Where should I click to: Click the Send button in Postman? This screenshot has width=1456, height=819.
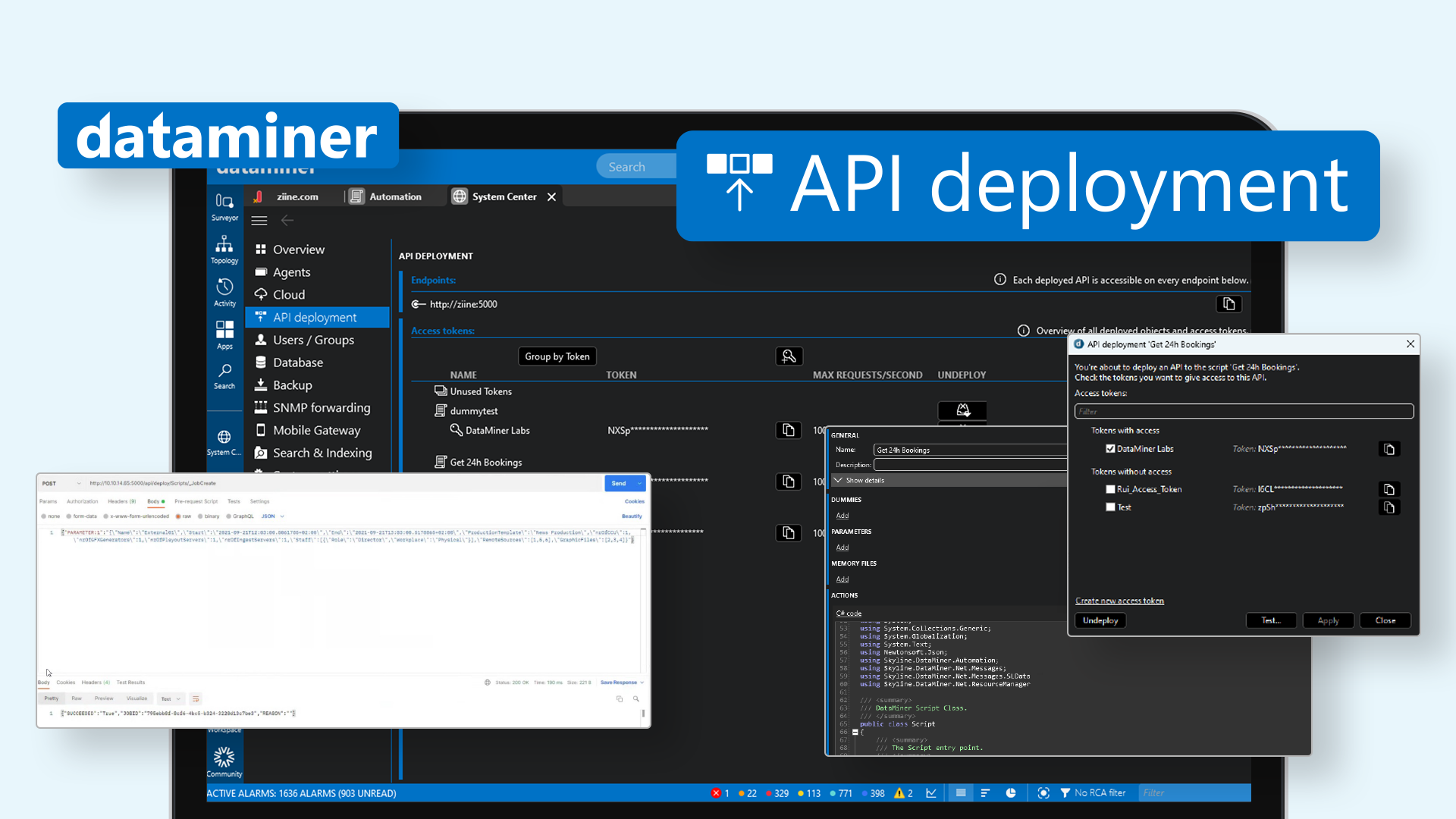pyautogui.click(x=619, y=483)
